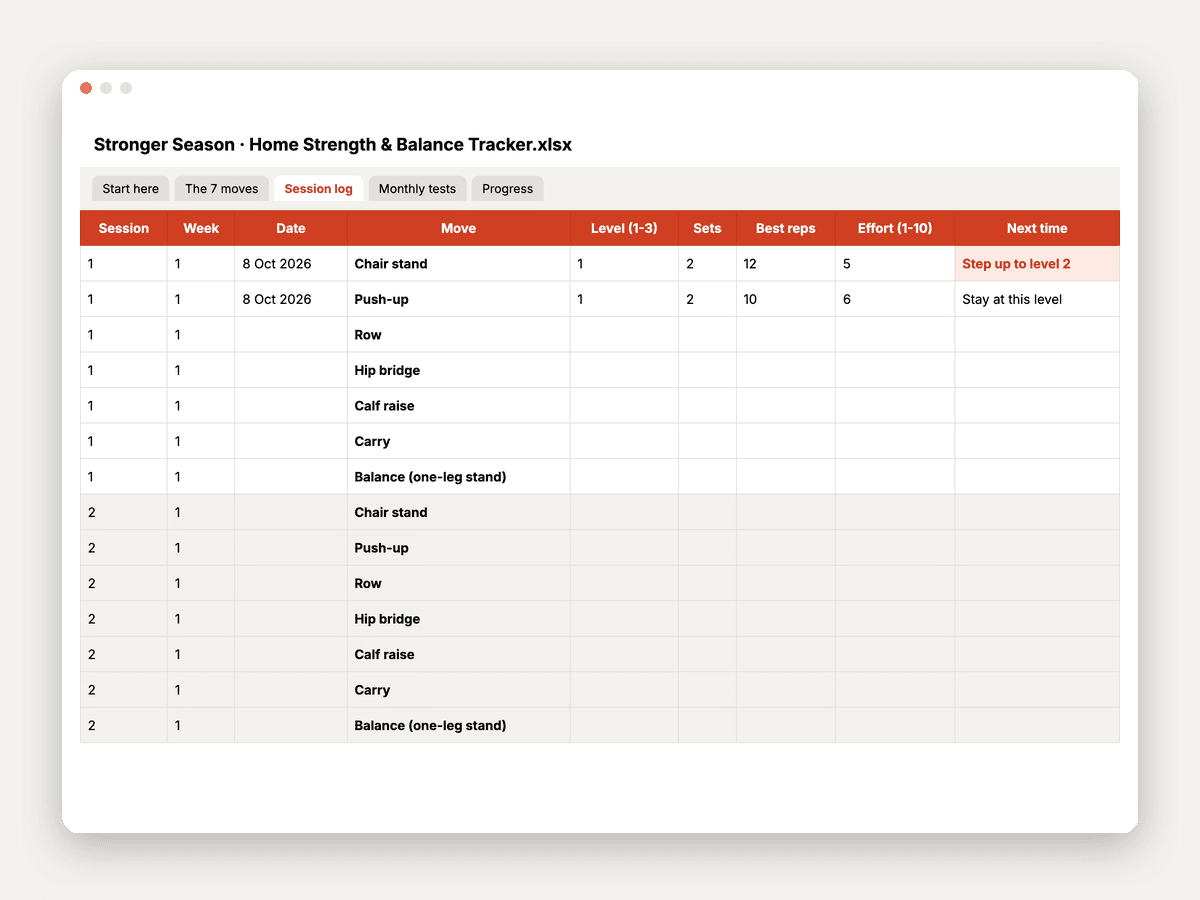Select session 2 Calf raise move cell
This screenshot has height=900, width=1200.
coord(459,654)
